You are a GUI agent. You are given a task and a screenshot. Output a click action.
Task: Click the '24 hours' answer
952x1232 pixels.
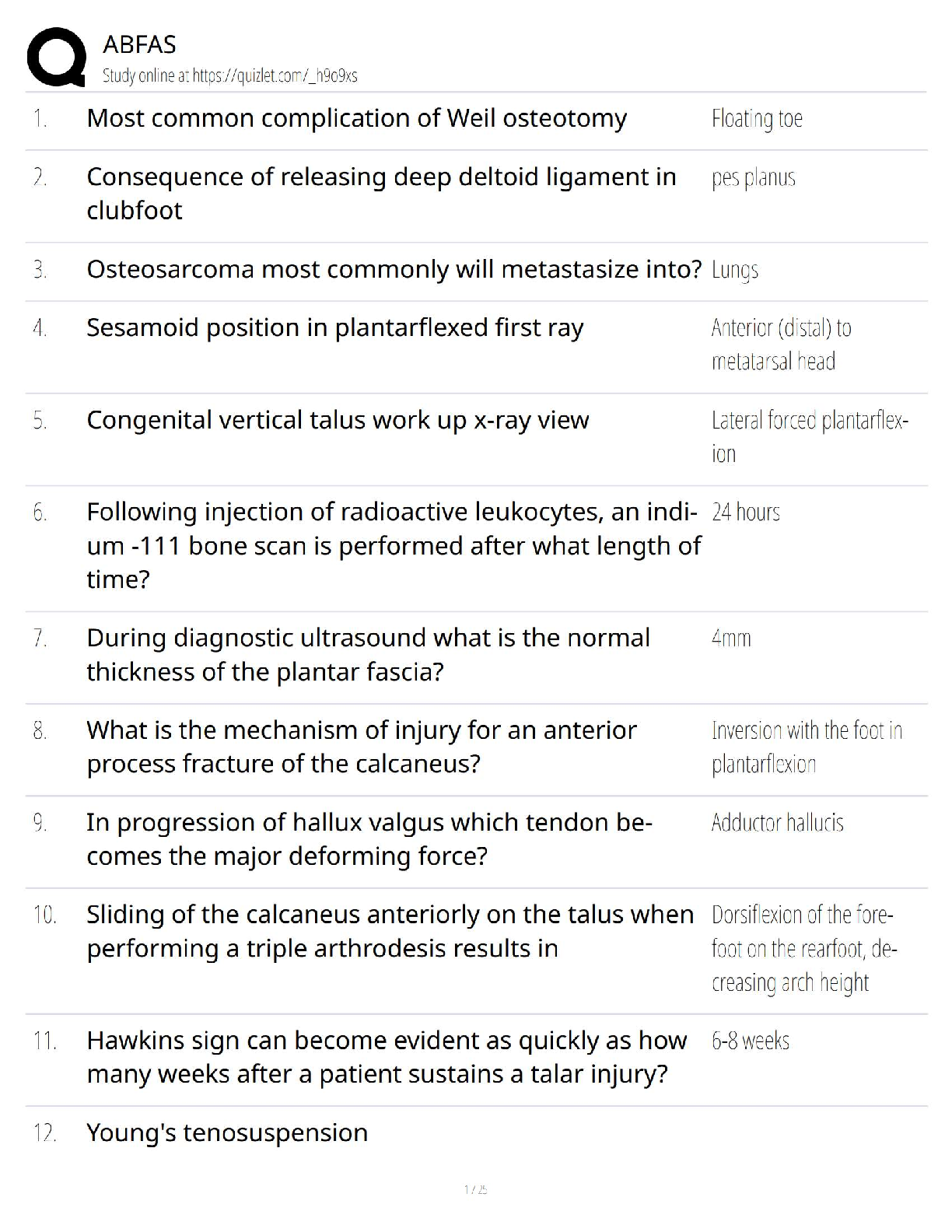(745, 512)
